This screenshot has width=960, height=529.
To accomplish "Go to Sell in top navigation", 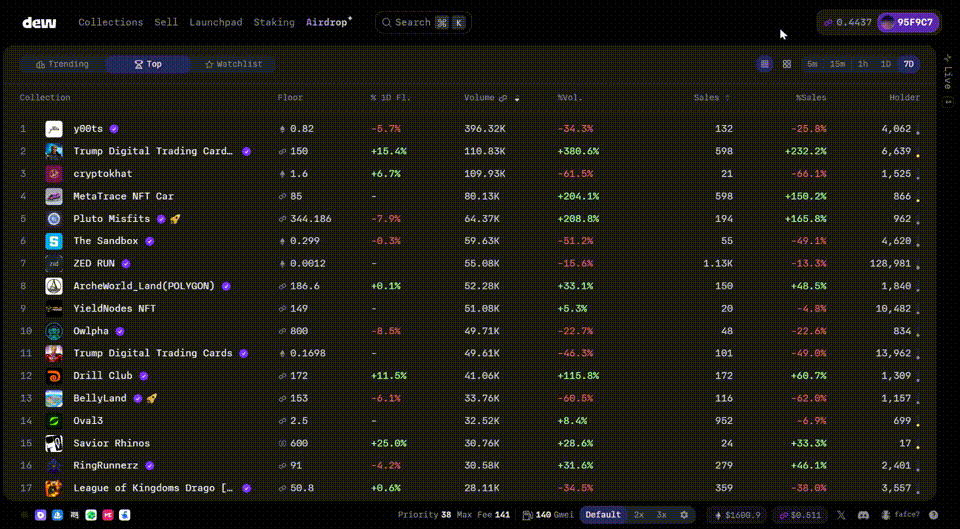I will click(166, 23).
